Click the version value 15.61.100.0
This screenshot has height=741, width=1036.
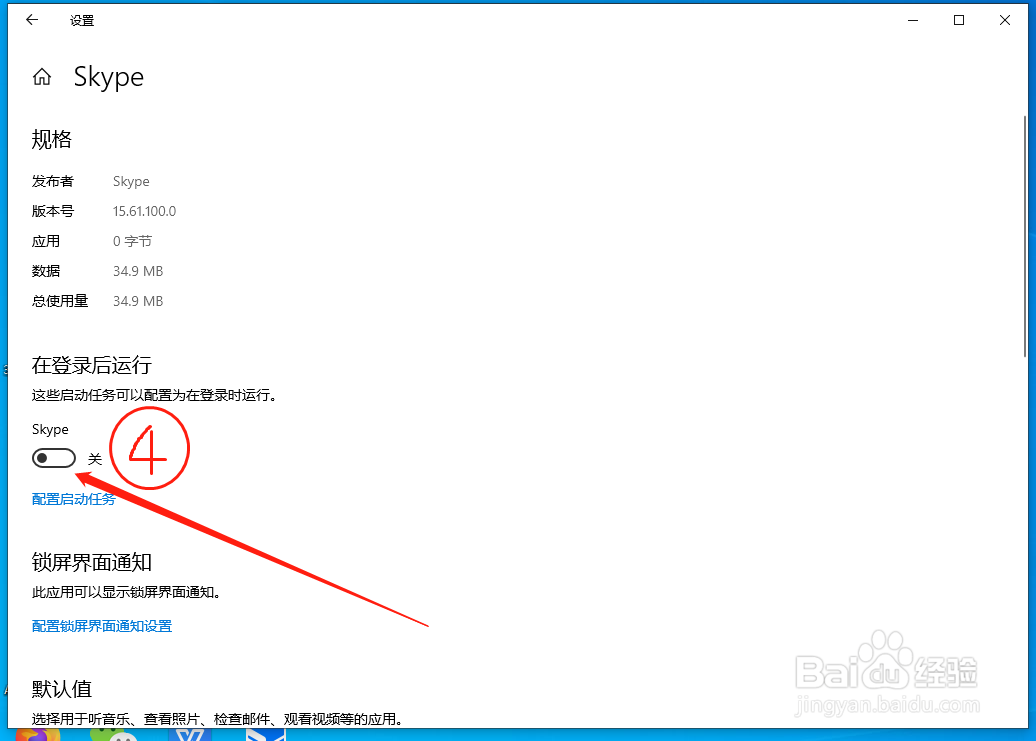coord(144,211)
